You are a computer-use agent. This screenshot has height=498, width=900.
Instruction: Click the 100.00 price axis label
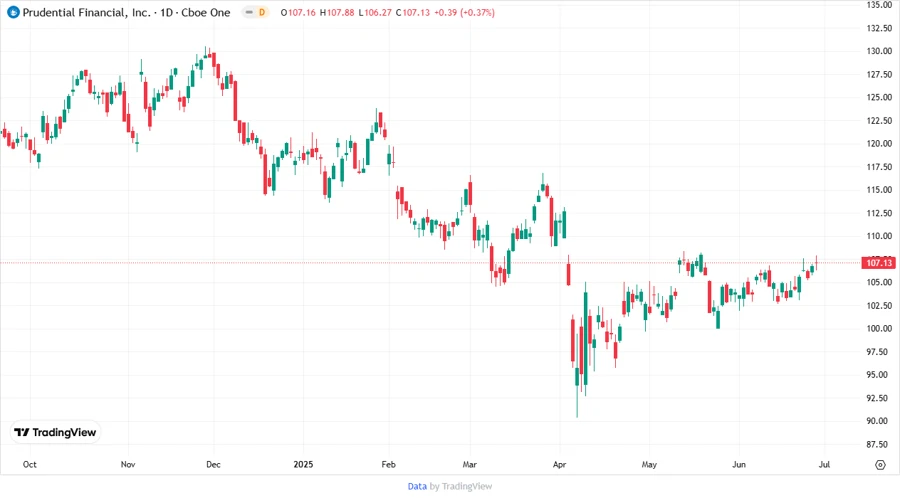879,329
